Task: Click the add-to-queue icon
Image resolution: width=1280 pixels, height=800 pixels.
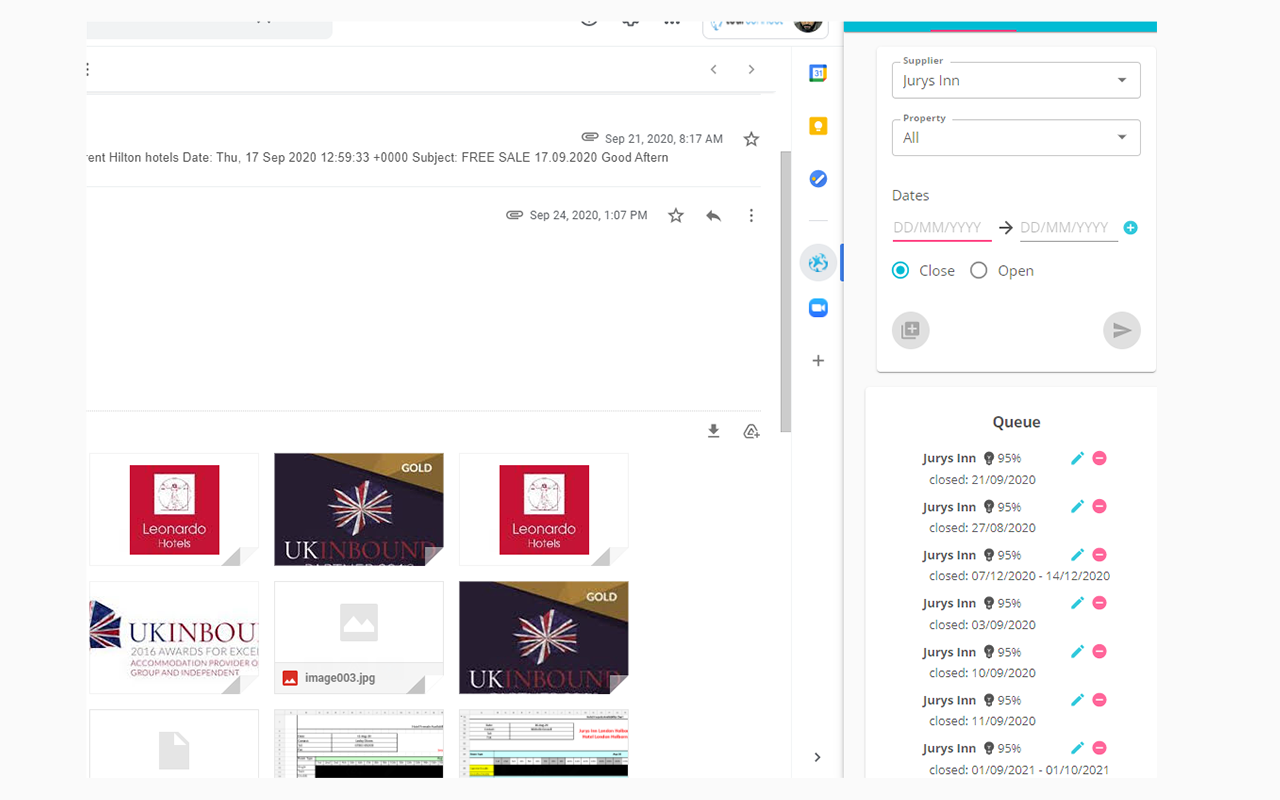Action: [910, 330]
